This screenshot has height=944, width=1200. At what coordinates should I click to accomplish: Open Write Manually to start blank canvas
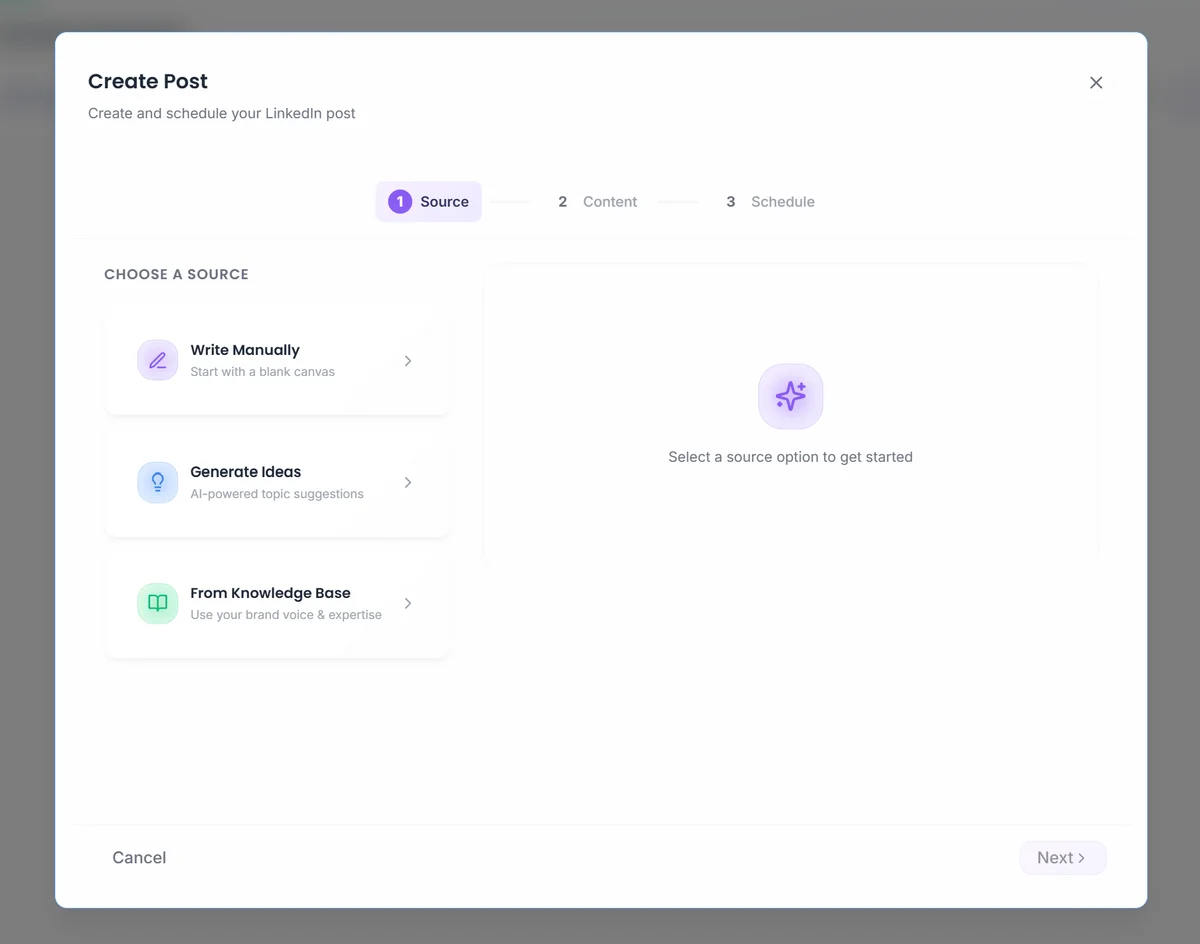pos(275,360)
